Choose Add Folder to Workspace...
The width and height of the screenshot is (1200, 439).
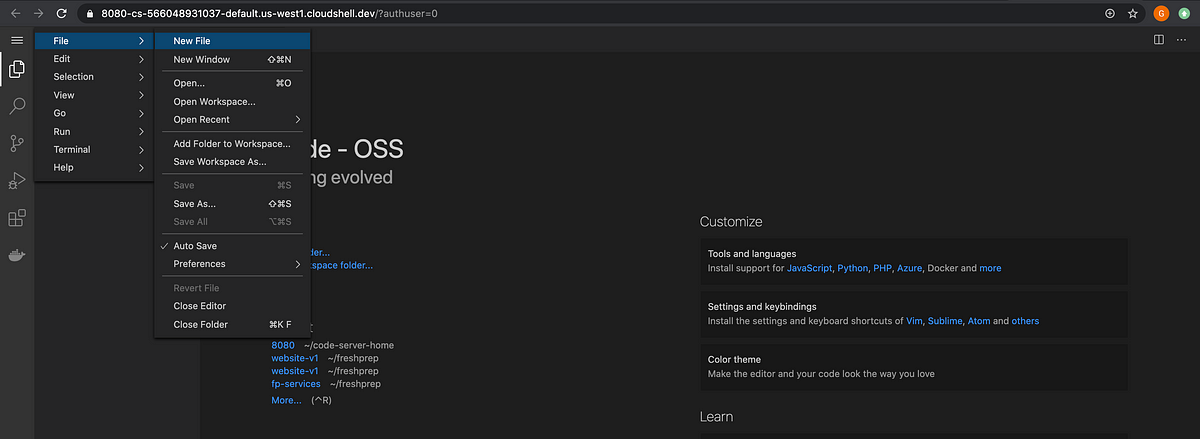pos(233,143)
